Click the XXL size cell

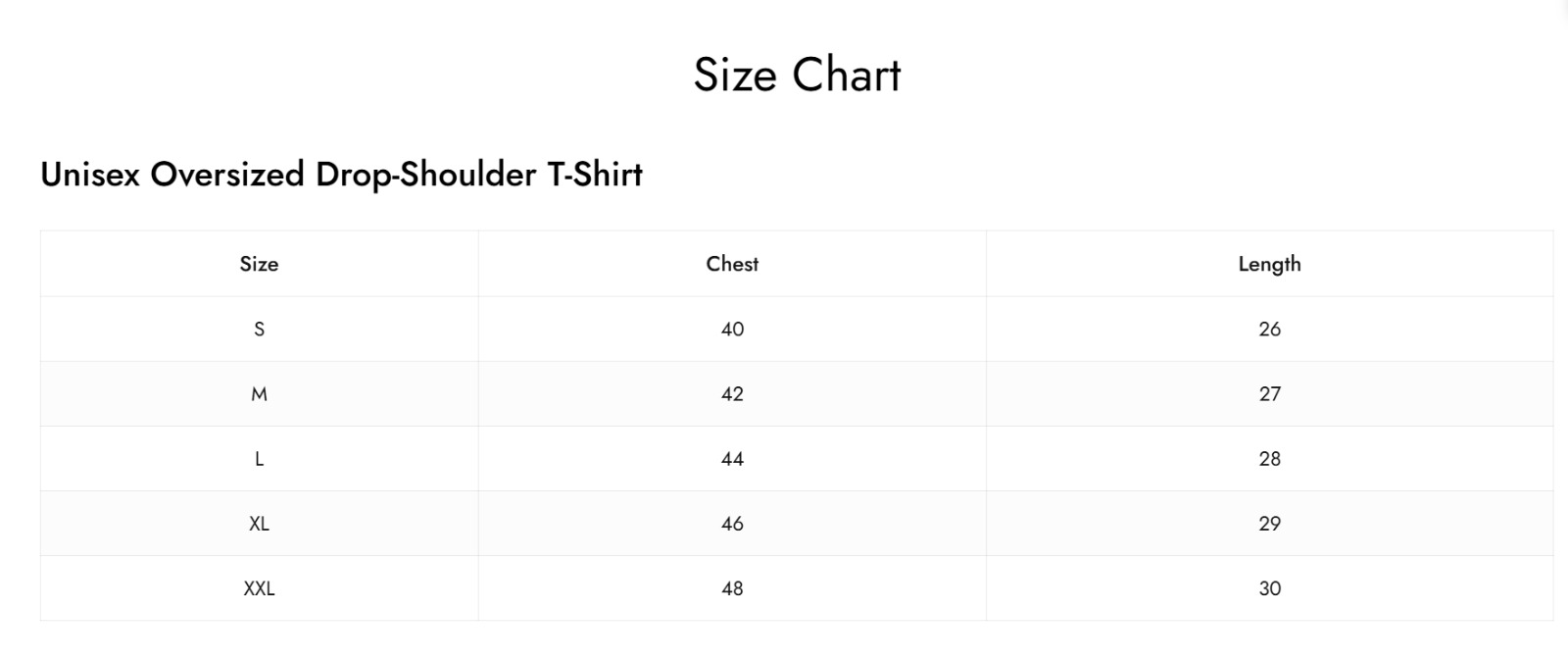coord(259,588)
